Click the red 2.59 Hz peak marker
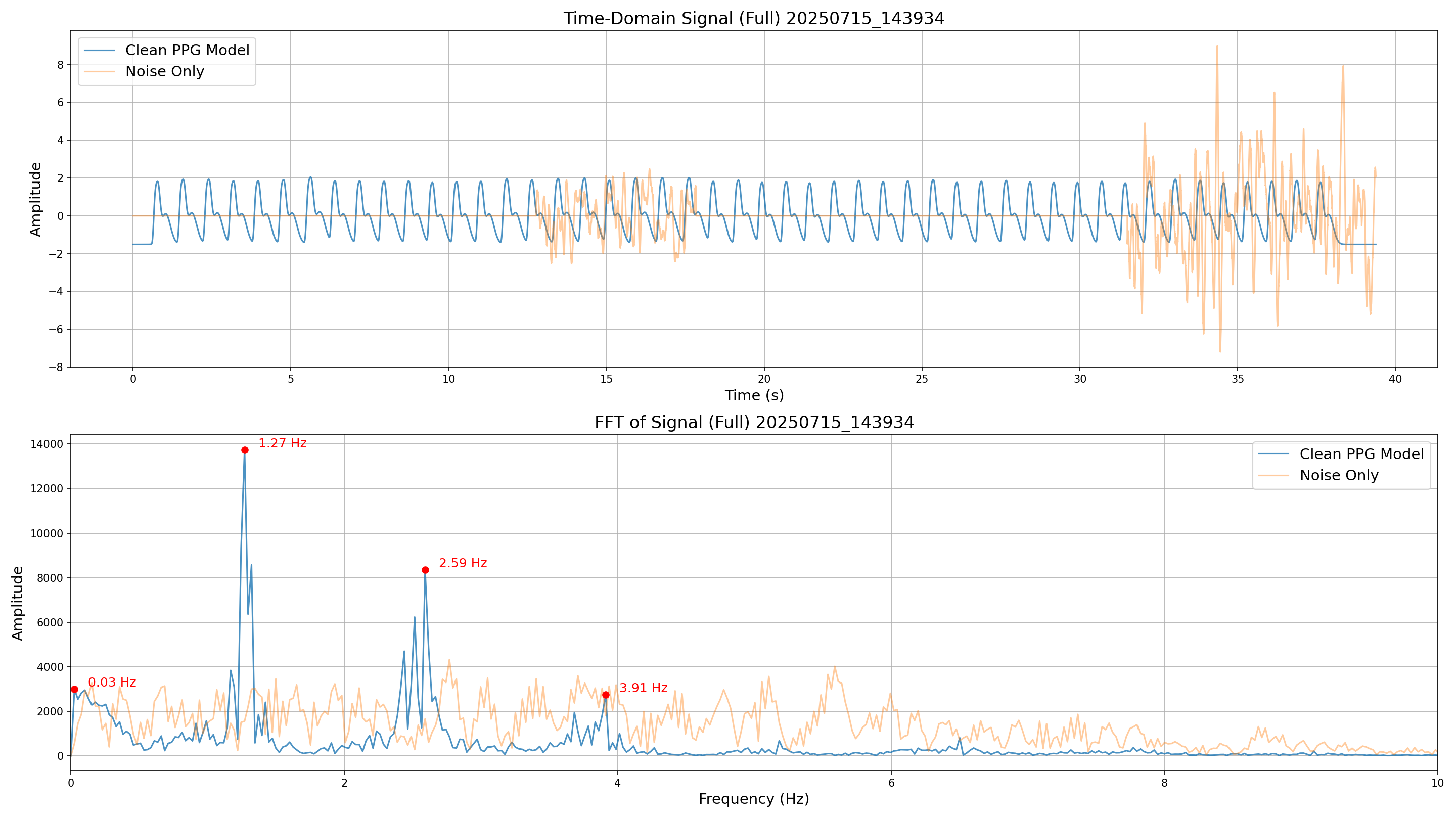The image size is (1456, 819). 426,570
